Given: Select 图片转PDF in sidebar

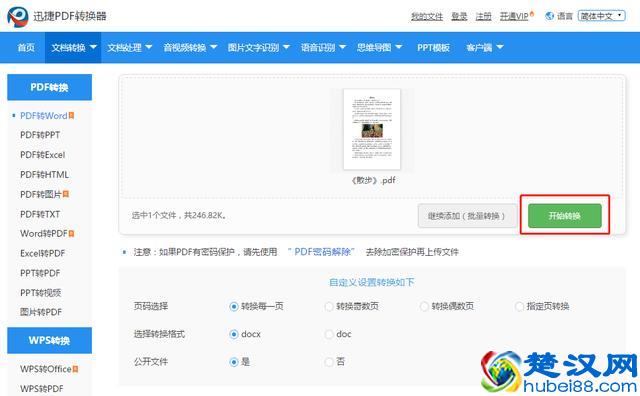Looking at the screenshot, I should [41, 312].
